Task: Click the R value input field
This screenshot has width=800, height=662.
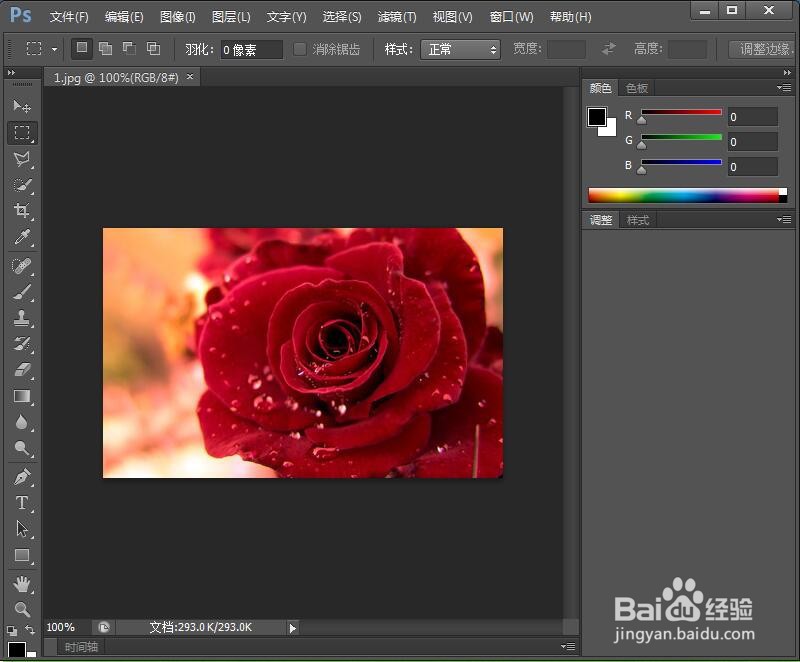Action: point(753,117)
